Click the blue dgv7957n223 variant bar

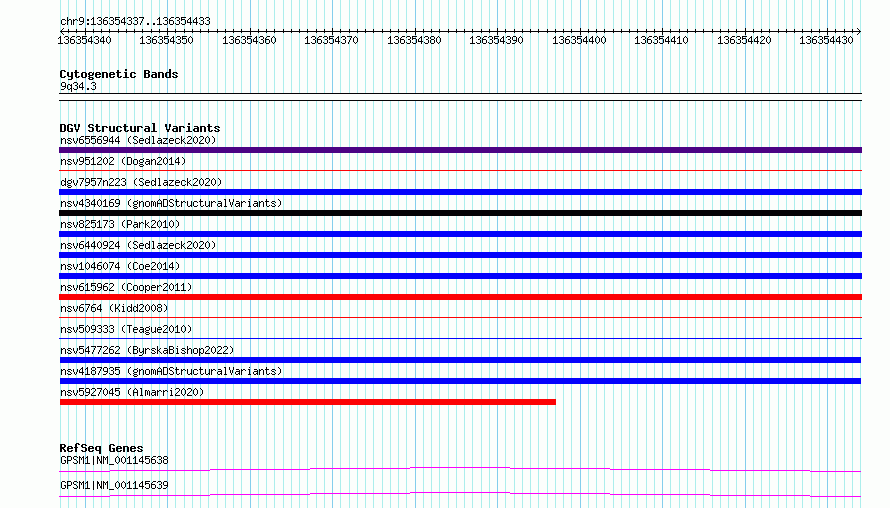(x=460, y=192)
